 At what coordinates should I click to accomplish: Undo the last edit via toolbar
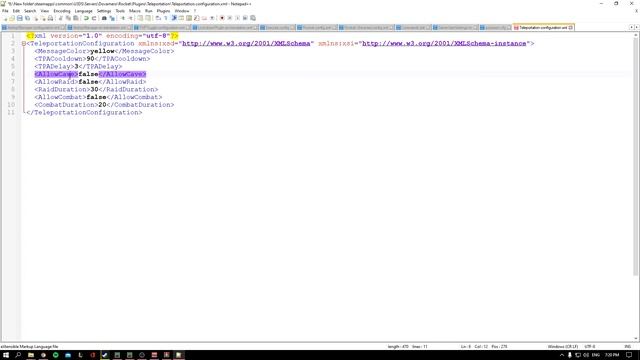click(86, 18)
